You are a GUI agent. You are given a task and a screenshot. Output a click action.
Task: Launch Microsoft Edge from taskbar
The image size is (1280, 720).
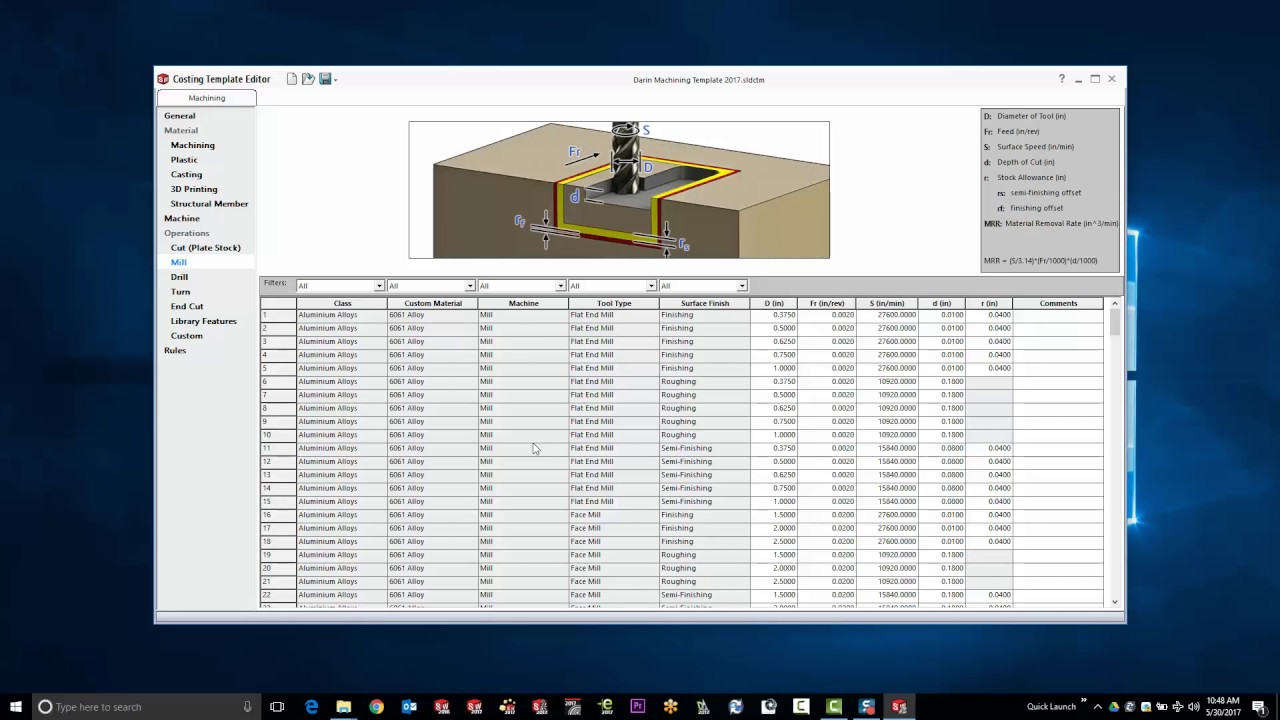pos(311,707)
